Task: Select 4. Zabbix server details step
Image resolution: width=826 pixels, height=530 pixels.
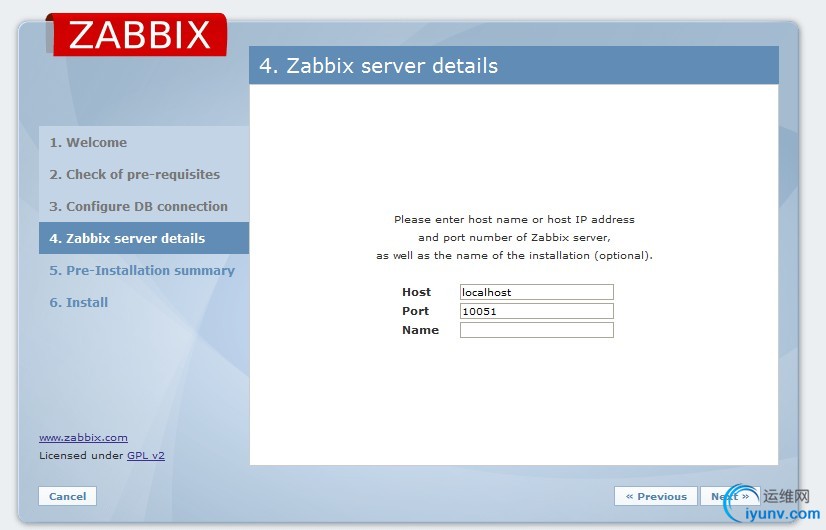Action: pyautogui.click(x=144, y=238)
